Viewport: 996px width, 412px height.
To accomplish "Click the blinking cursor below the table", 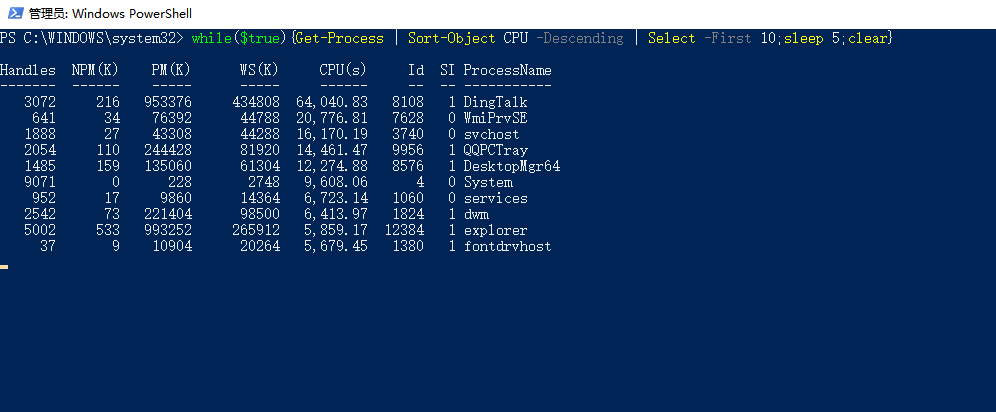I will click(4, 267).
